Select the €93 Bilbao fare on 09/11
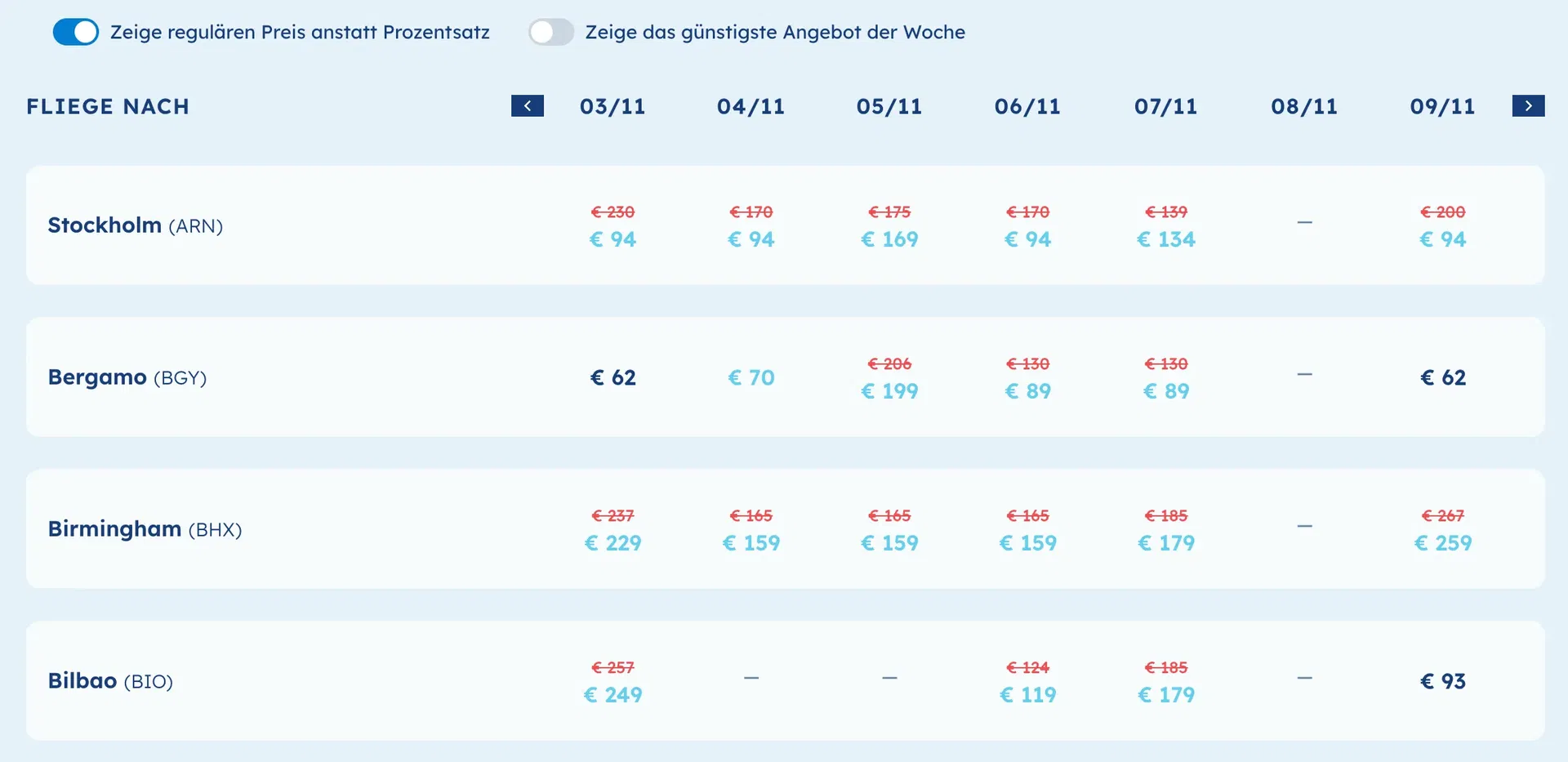Viewport: 1568px width, 762px height. point(1442,680)
